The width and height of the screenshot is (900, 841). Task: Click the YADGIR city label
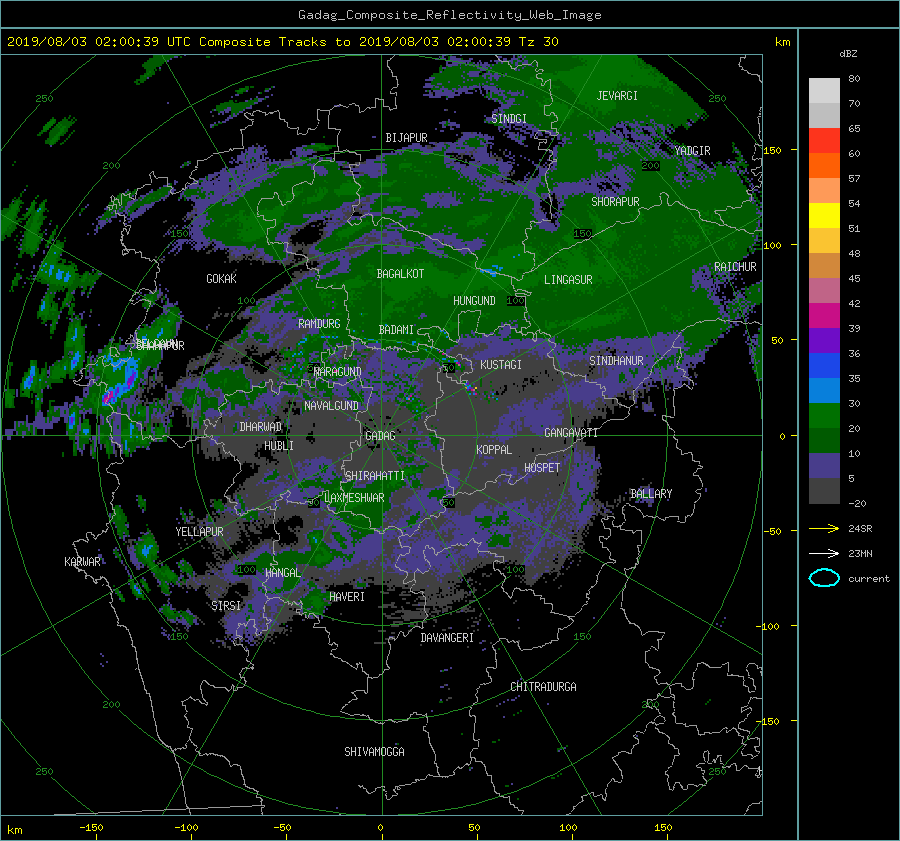click(x=692, y=151)
